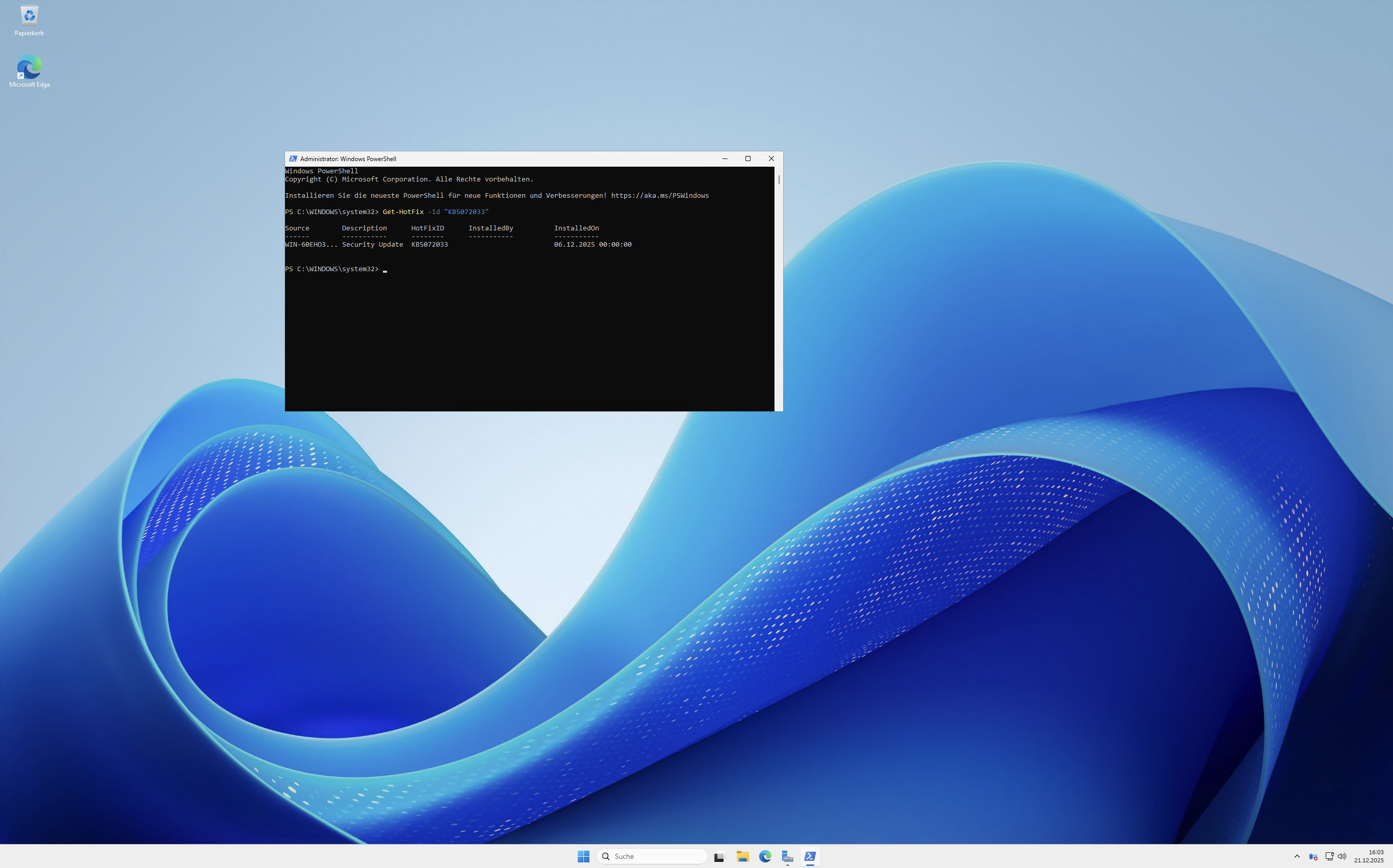Launch the Microsoft Edge desktop shortcut
The image size is (1393, 868).
(x=29, y=66)
